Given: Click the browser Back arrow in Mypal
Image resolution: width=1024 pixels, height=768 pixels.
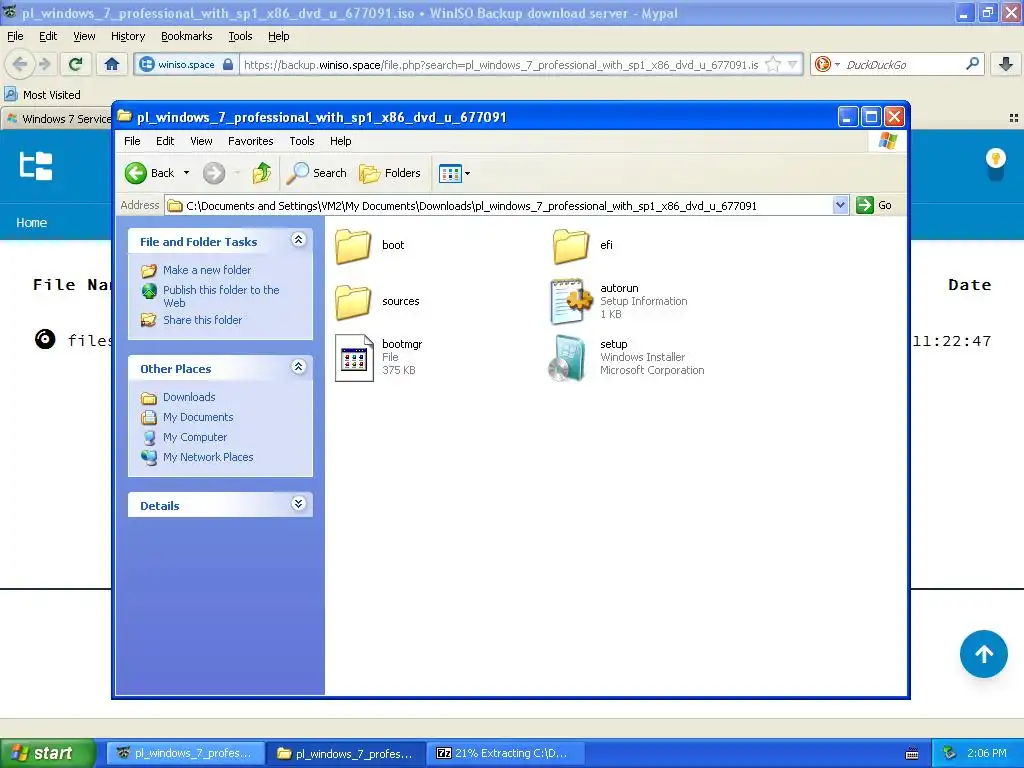Looking at the screenshot, I should pyautogui.click(x=20, y=64).
